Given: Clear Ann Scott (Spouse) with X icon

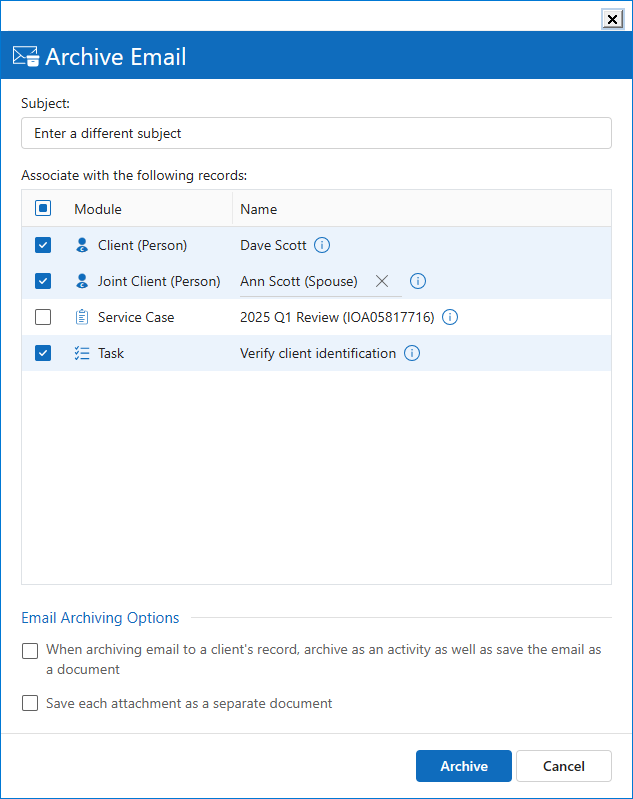Looking at the screenshot, I should 382,281.
